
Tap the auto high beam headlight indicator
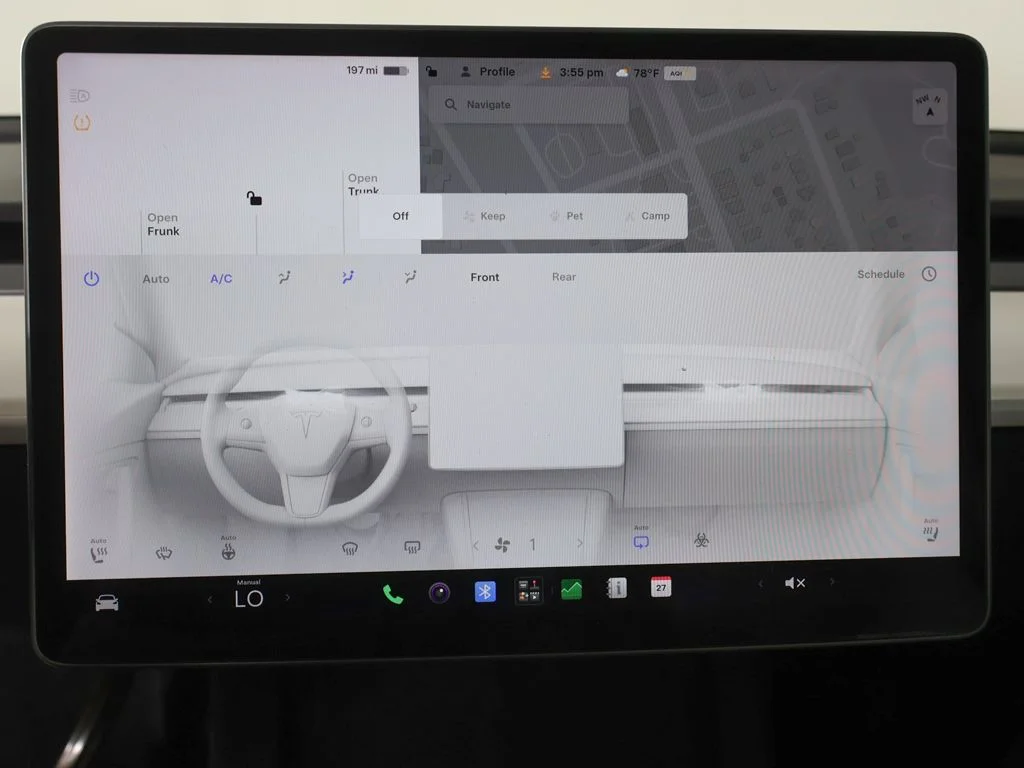coord(80,97)
